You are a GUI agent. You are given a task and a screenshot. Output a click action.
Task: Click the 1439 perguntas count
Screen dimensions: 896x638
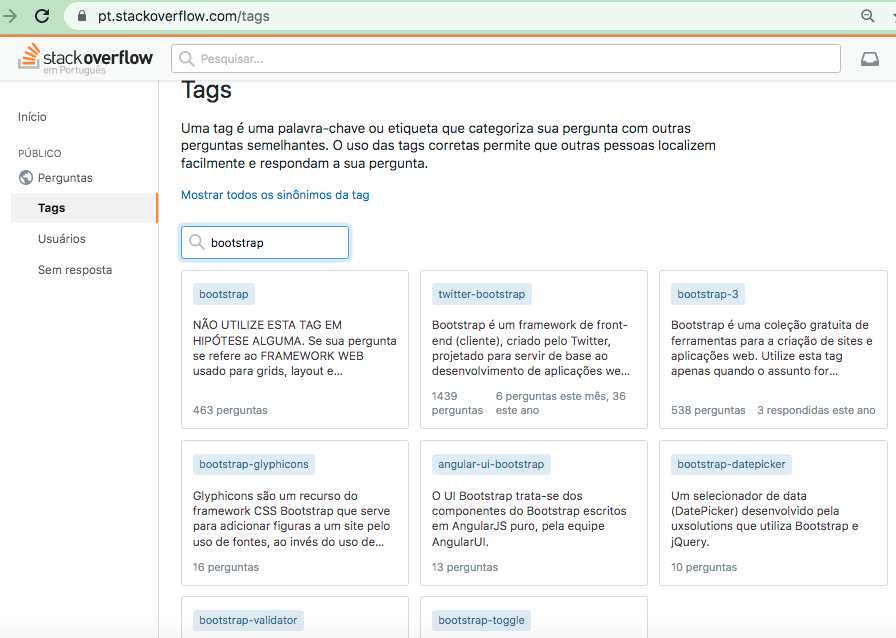click(x=457, y=403)
